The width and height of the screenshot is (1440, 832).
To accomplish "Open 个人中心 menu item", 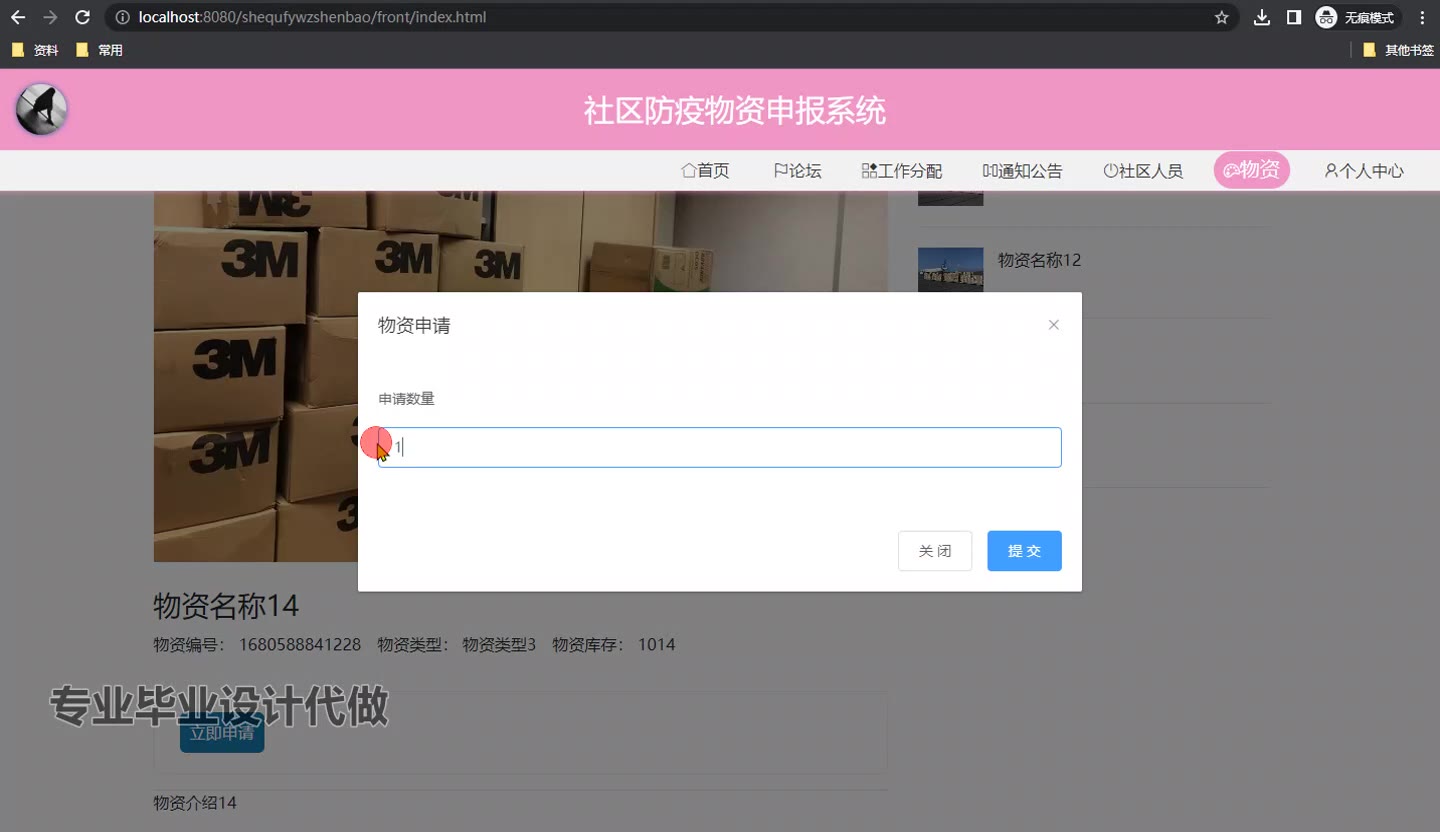I will pos(1364,171).
